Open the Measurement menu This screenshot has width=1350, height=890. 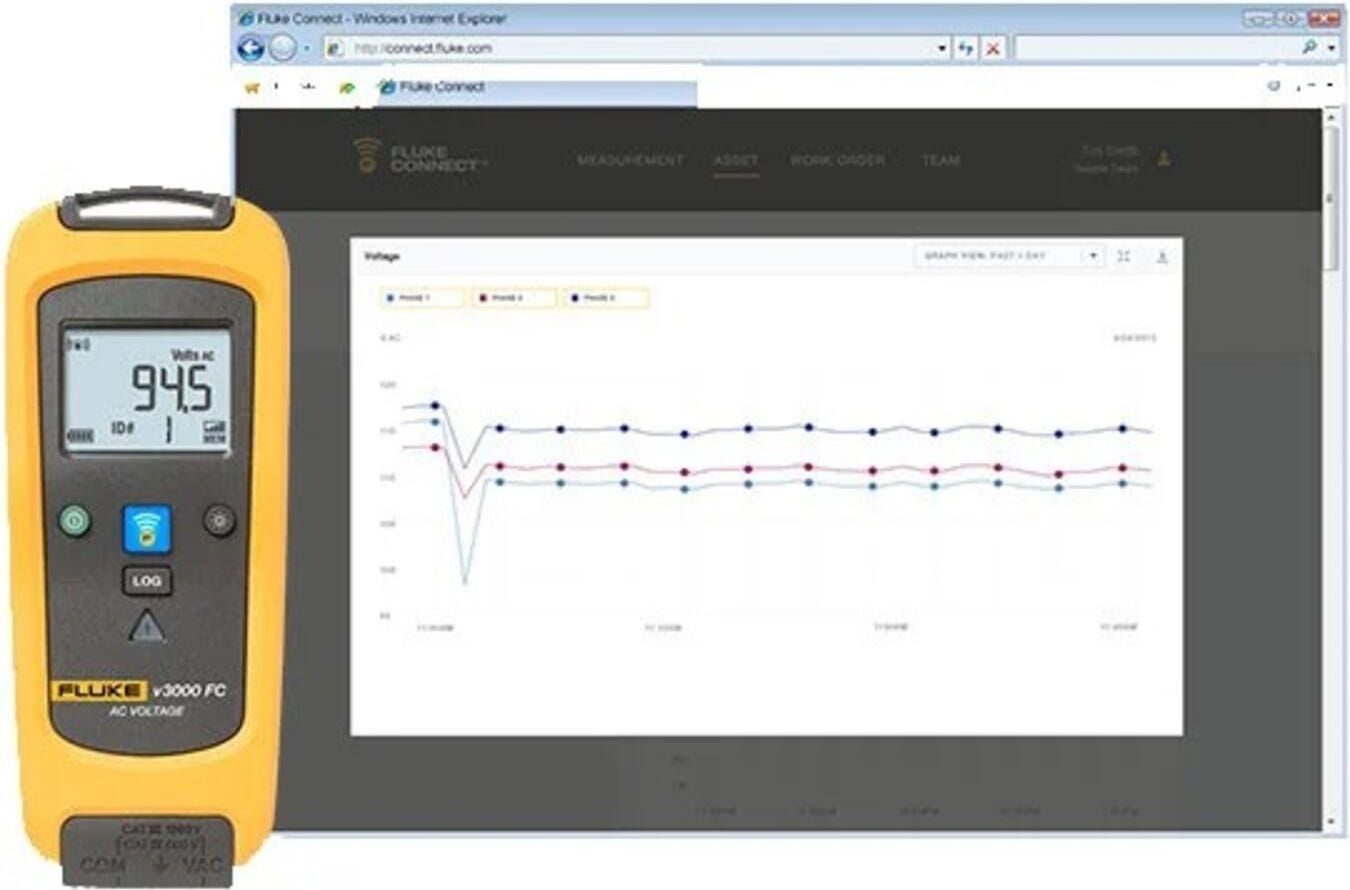coord(630,160)
